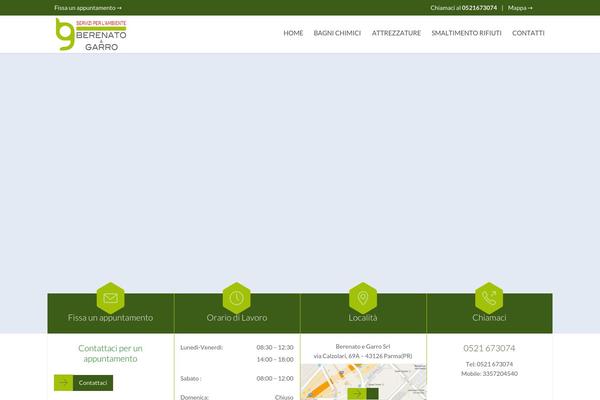Go to the ATTREZZATURE page

(396, 33)
